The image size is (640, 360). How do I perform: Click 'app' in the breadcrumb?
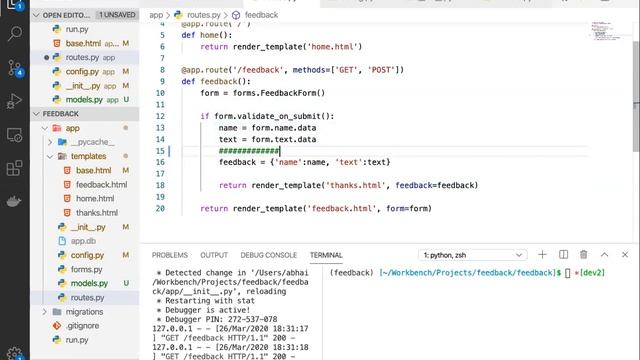click(156, 15)
